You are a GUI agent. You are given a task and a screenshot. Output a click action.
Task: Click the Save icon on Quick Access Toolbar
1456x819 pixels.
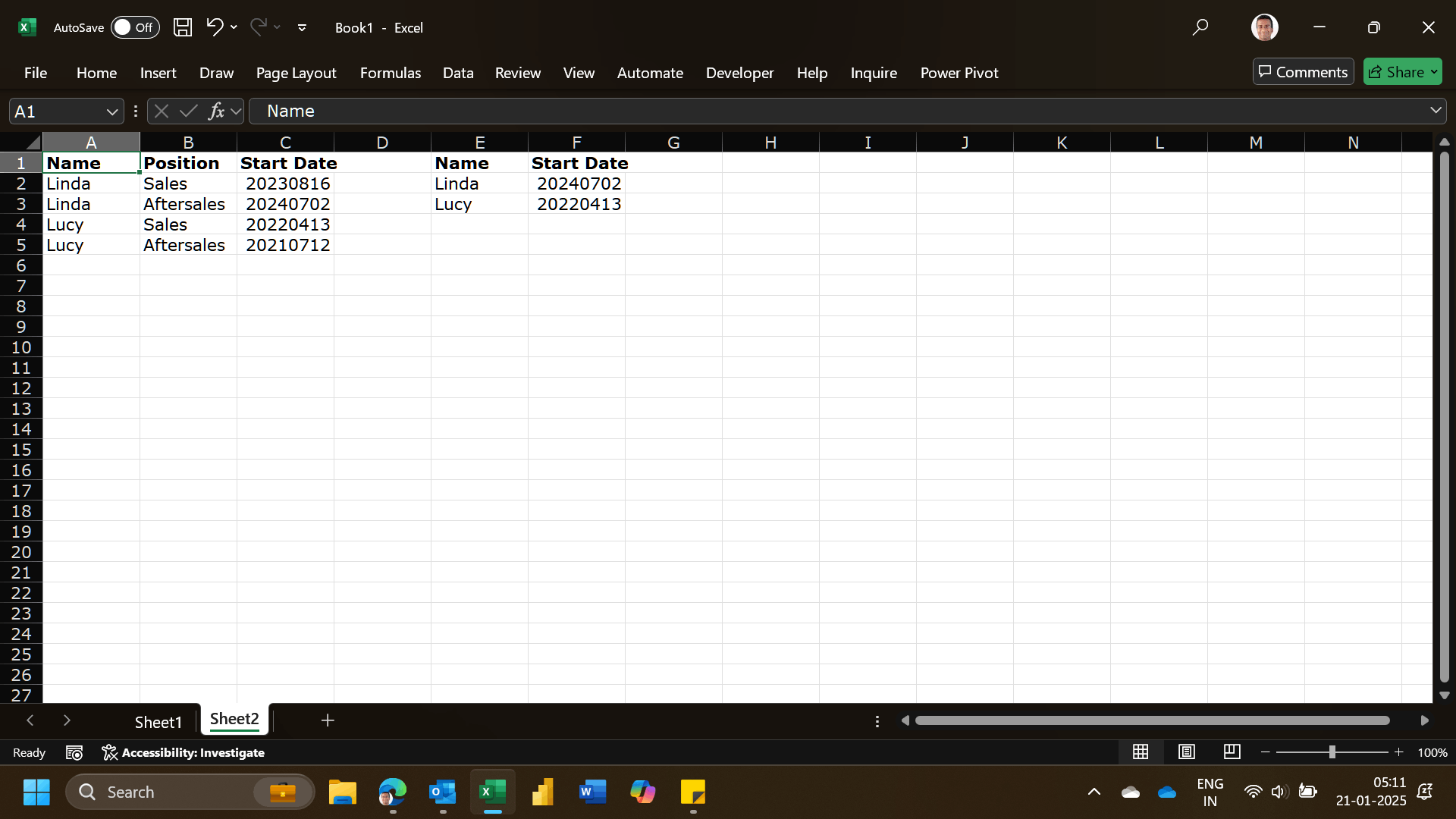(x=182, y=27)
